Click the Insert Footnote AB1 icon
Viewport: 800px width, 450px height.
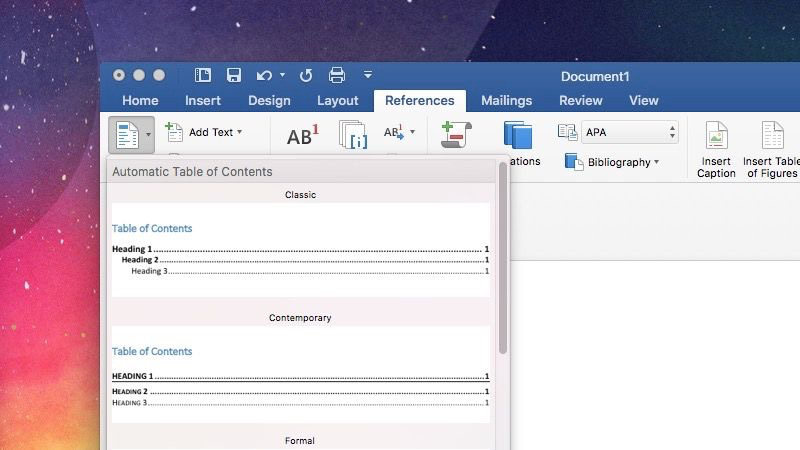tap(301, 136)
